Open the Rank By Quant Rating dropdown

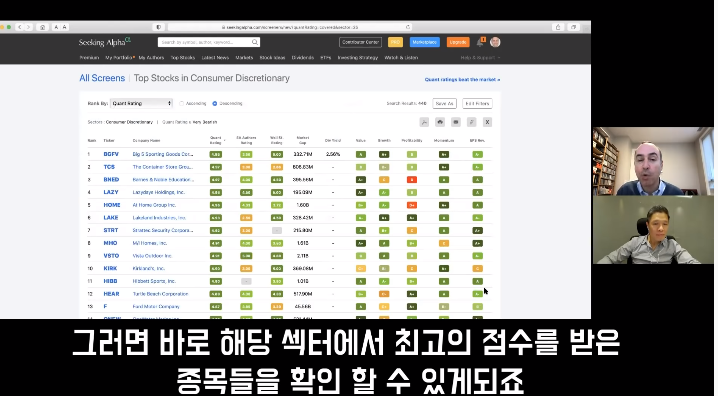(141, 103)
